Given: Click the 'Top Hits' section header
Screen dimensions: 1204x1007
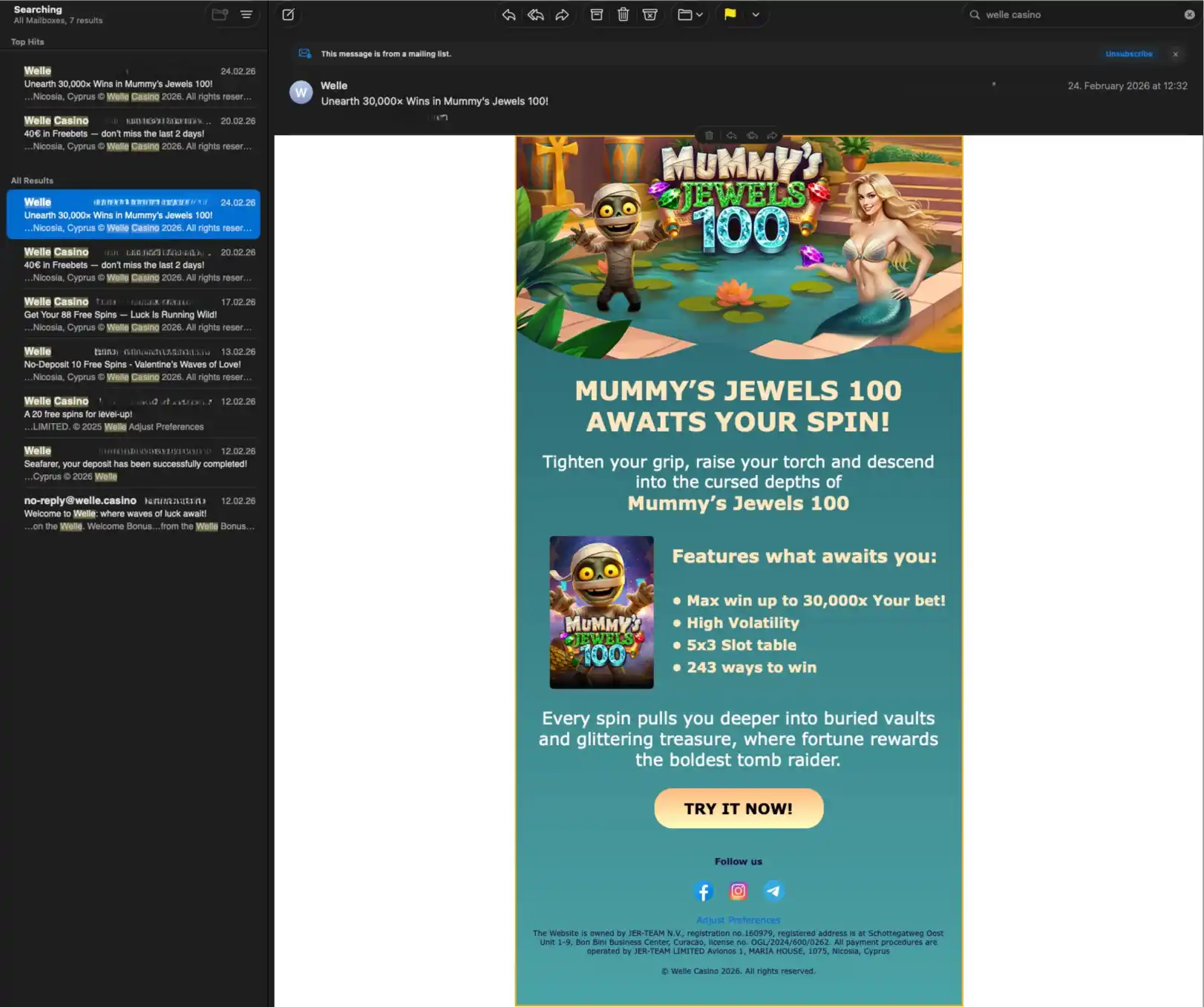Looking at the screenshot, I should pyautogui.click(x=27, y=42).
